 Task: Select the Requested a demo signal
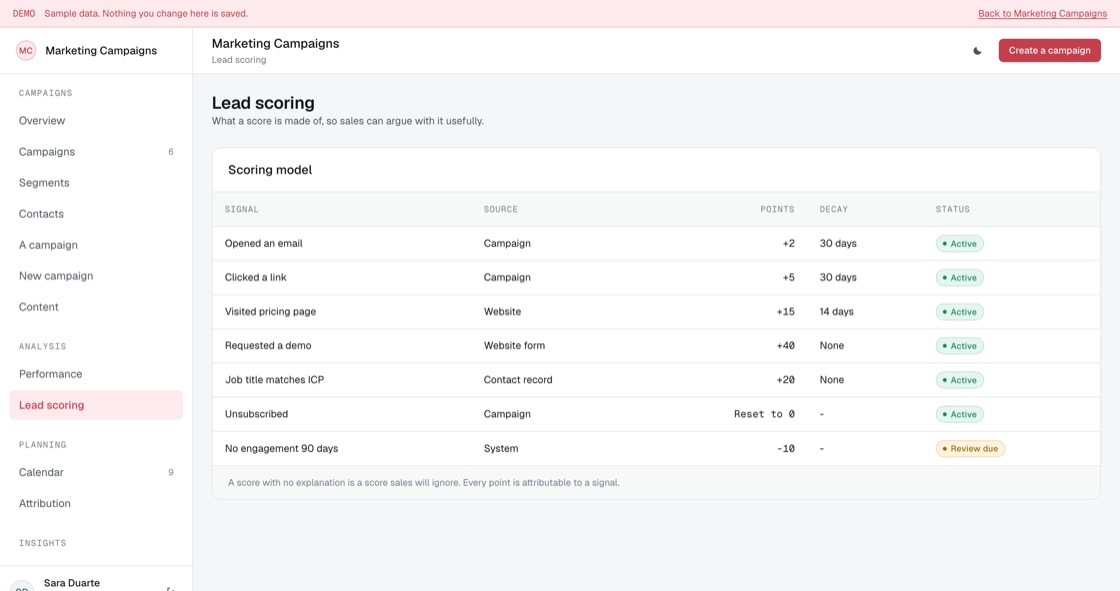click(x=268, y=346)
